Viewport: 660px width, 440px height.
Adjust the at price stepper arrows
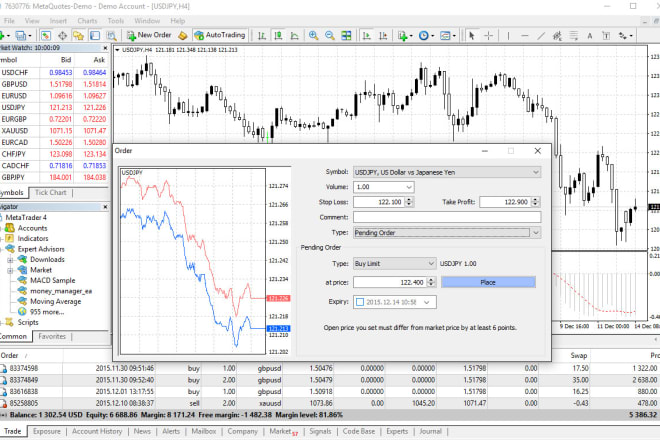[431, 282]
